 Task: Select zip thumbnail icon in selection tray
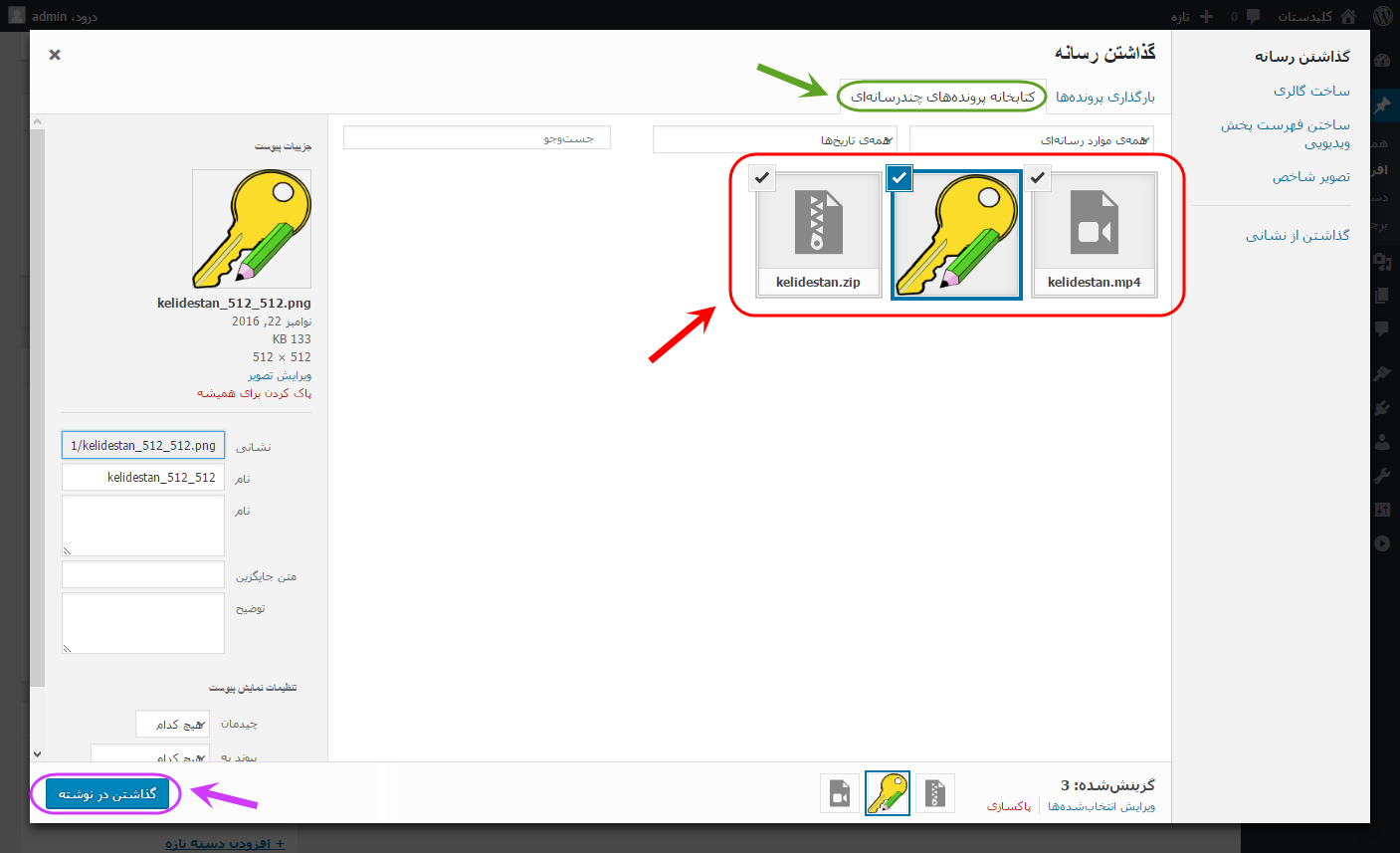(935, 793)
